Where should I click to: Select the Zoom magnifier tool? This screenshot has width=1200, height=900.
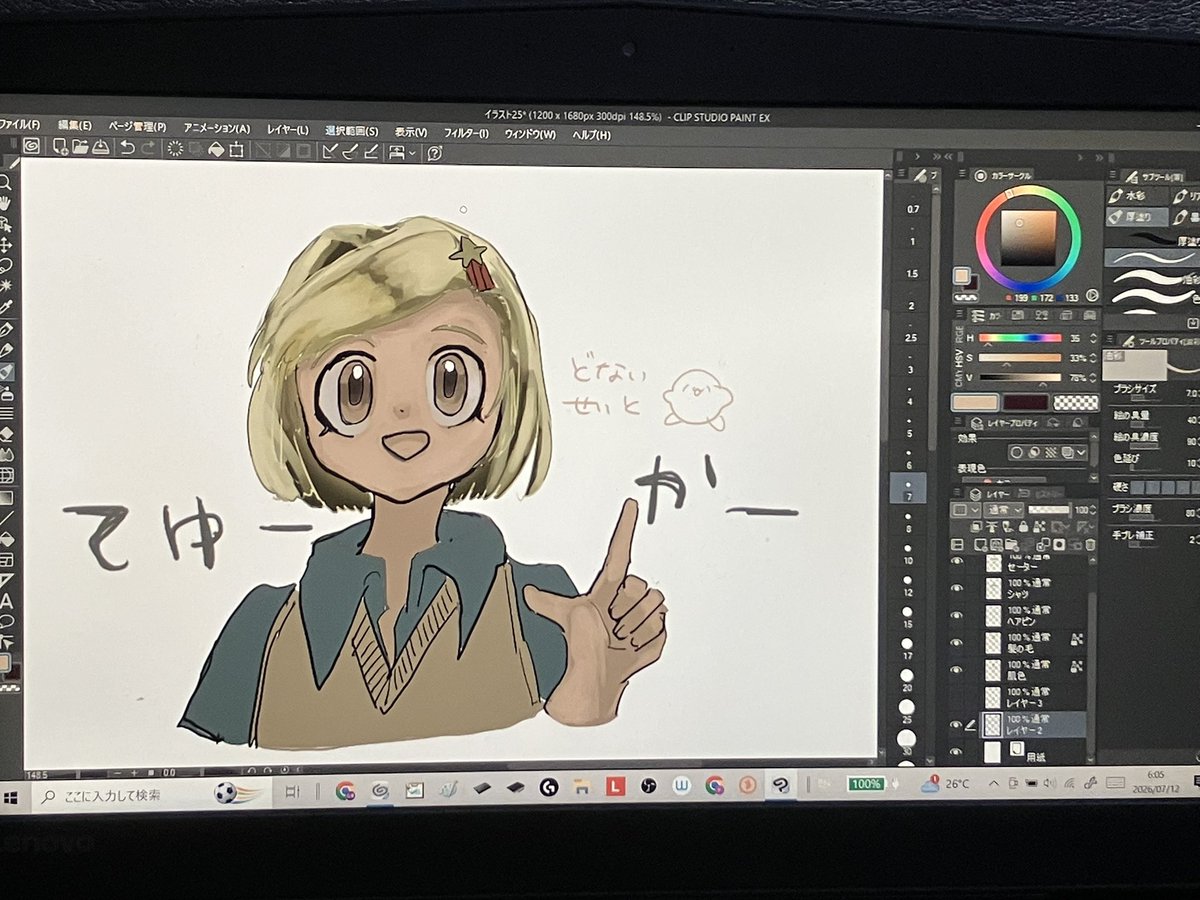(5, 182)
